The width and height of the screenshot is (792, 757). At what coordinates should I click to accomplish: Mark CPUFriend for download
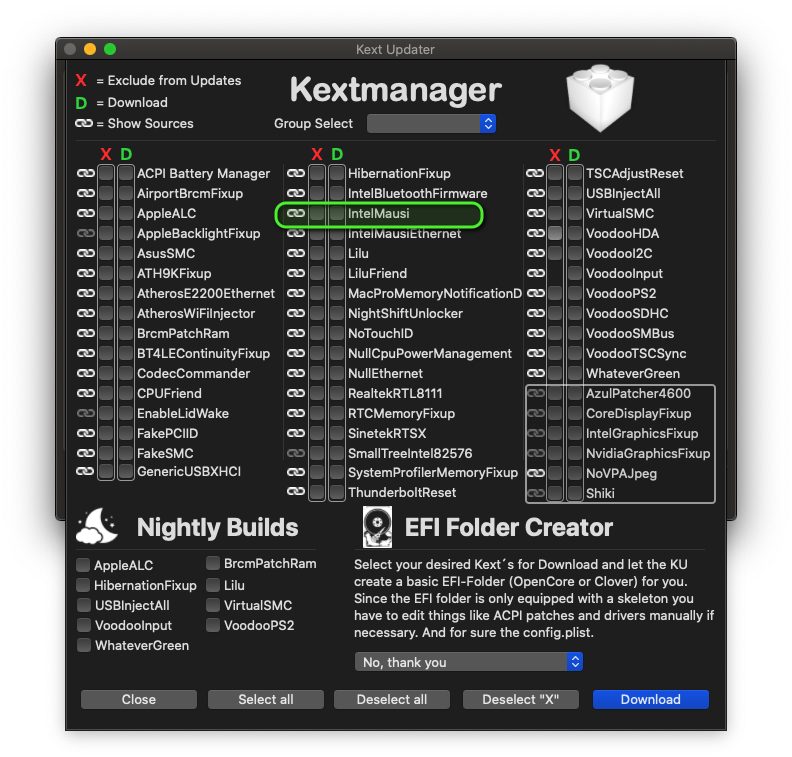pyautogui.click(x=126, y=393)
